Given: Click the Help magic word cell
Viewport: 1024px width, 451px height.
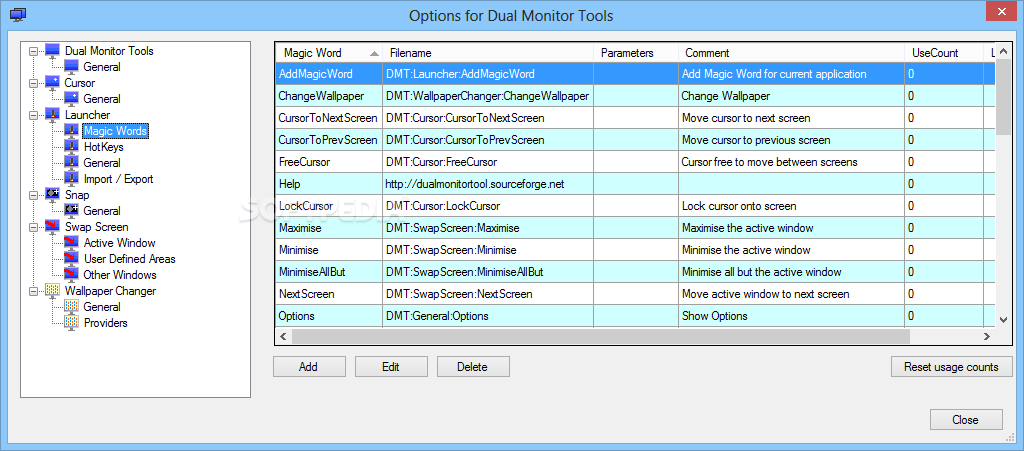Looking at the screenshot, I should (328, 184).
